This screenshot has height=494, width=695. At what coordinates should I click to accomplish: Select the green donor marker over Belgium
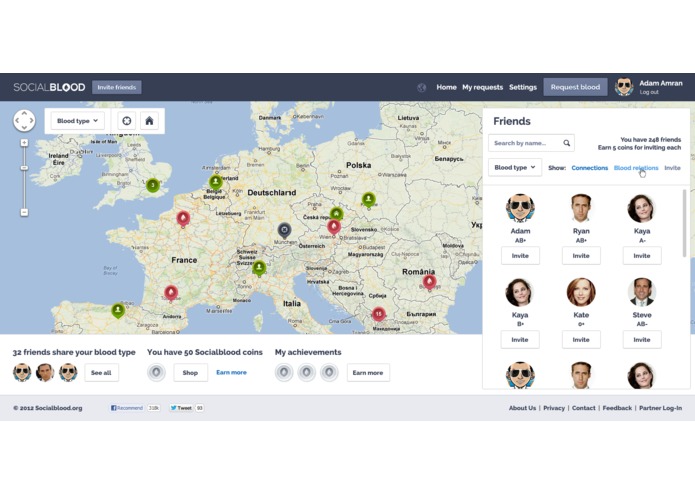click(x=215, y=182)
